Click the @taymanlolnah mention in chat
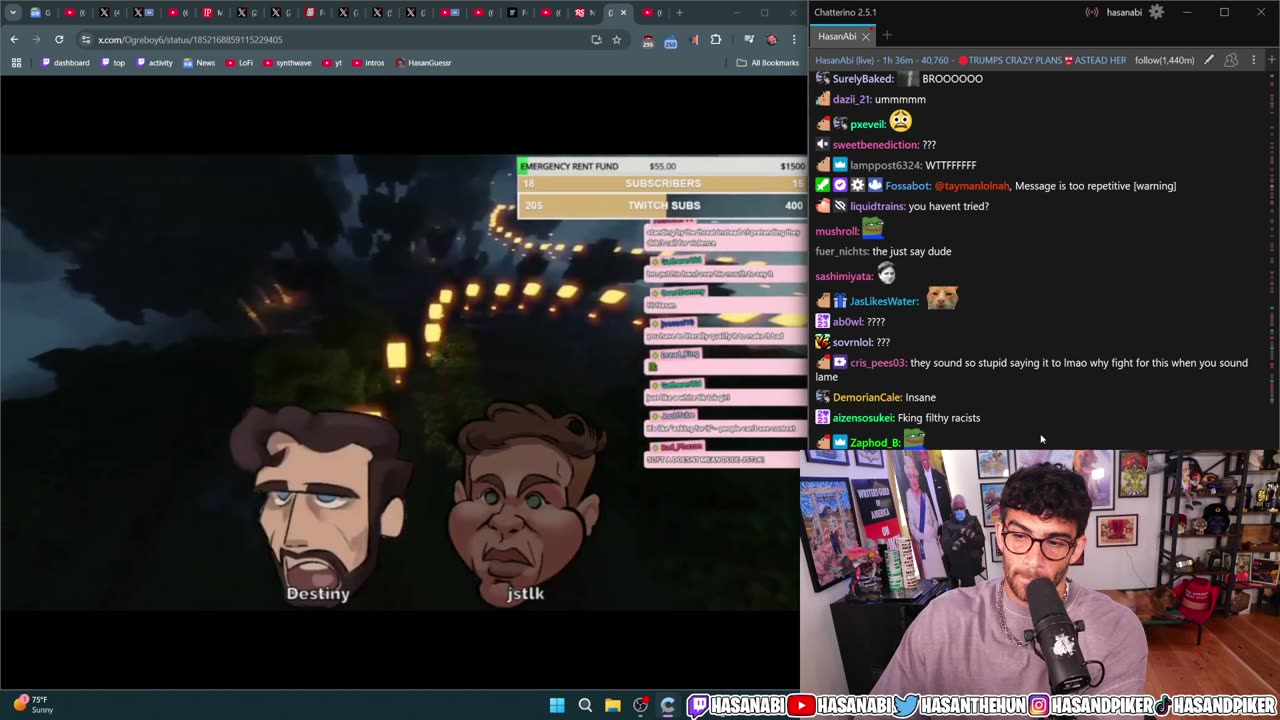This screenshot has height=720, width=1280. pos(972,186)
